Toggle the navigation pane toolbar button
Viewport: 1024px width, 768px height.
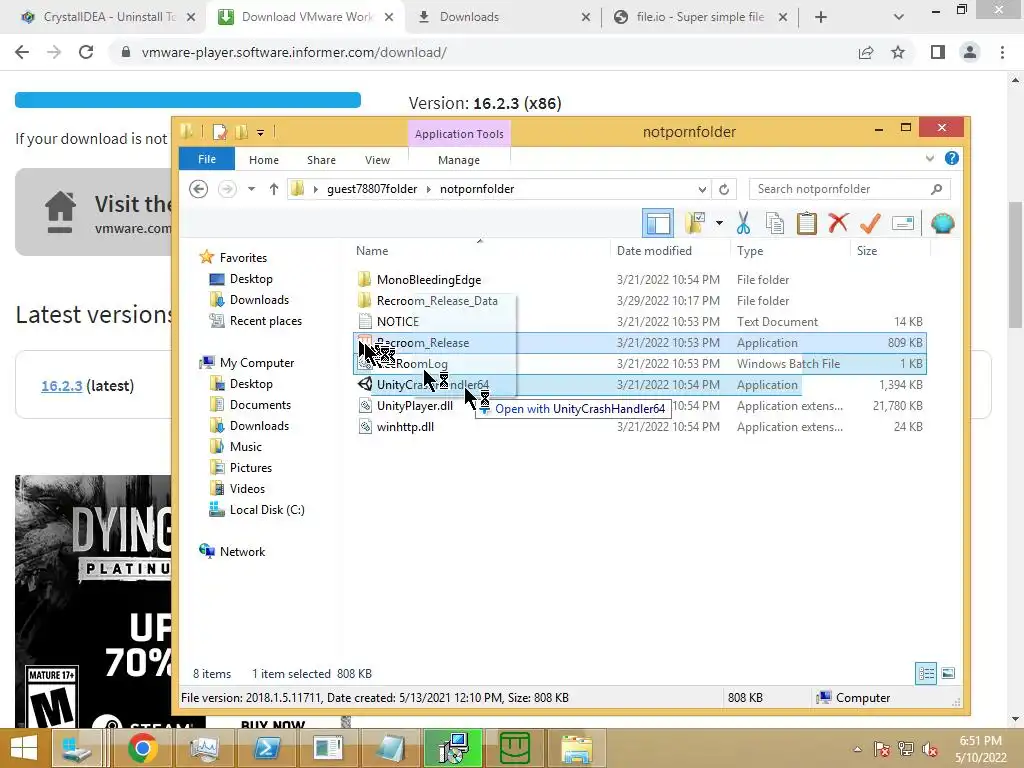point(658,224)
